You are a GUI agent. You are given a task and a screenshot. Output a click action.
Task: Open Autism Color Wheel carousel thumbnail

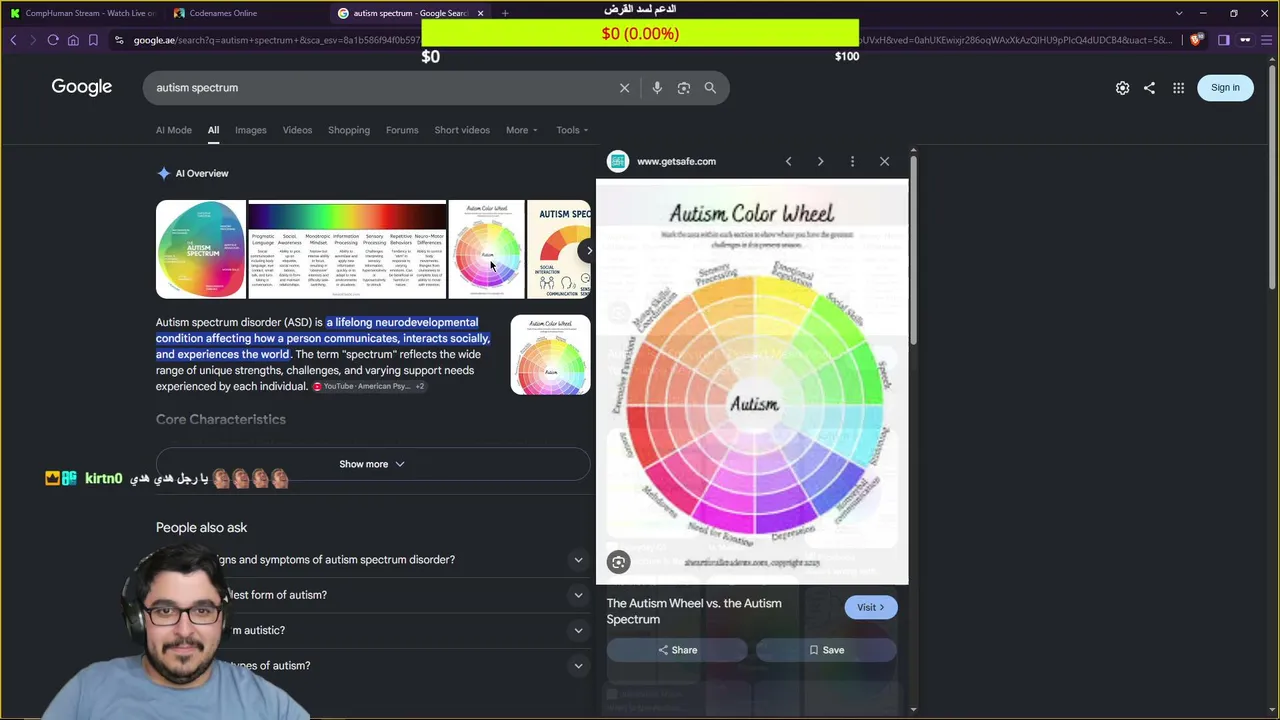click(487, 249)
